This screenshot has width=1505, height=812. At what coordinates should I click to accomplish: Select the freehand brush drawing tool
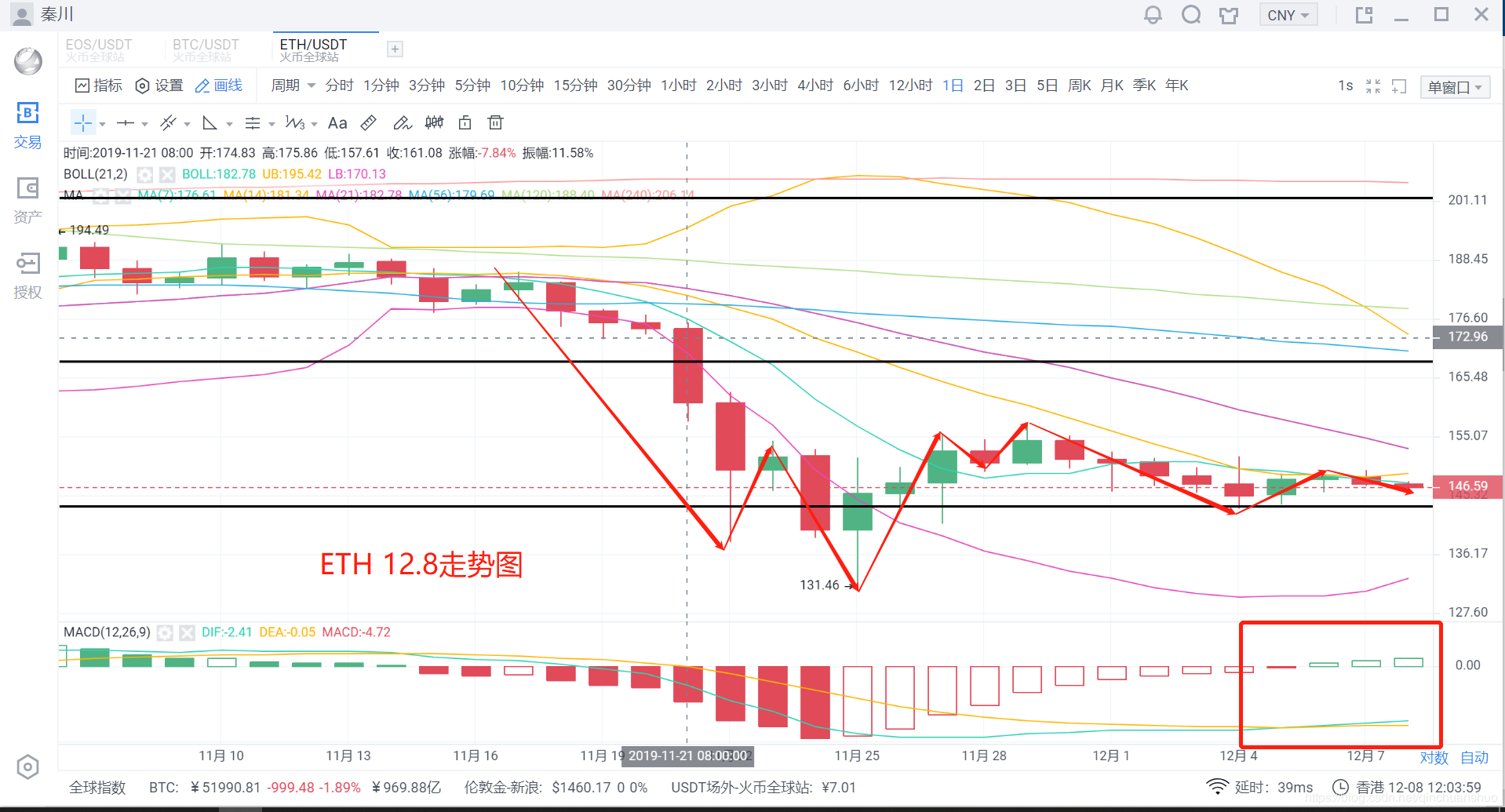(x=402, y=123)
